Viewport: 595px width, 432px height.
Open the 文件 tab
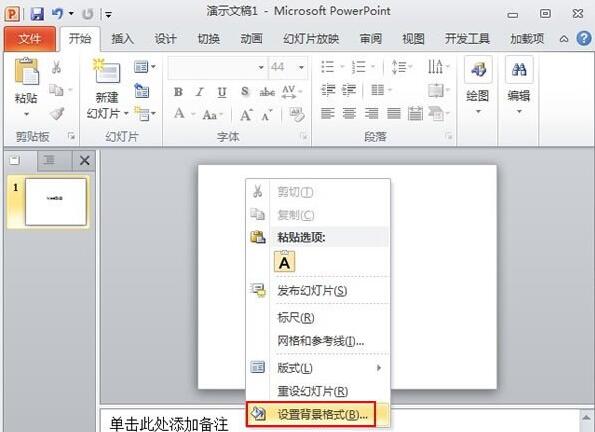pos(30,39)
